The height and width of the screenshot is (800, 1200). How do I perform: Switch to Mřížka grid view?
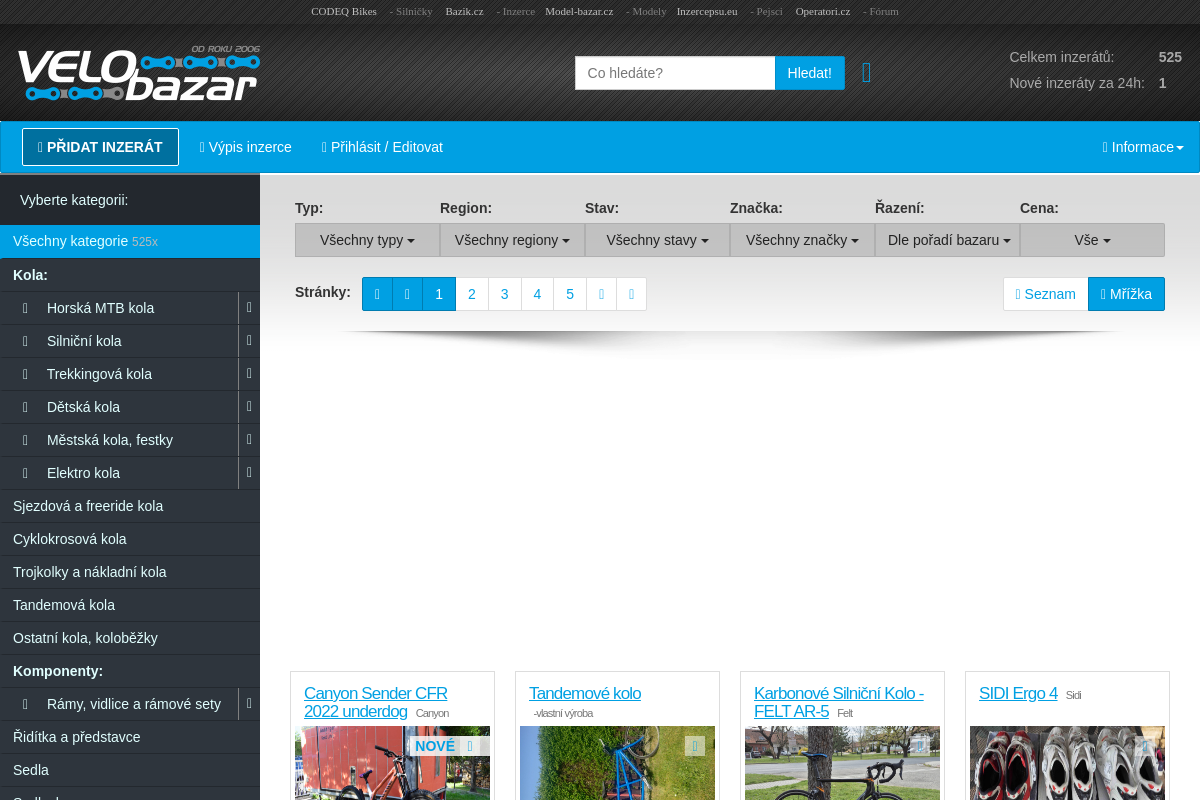click(1126, 294)
